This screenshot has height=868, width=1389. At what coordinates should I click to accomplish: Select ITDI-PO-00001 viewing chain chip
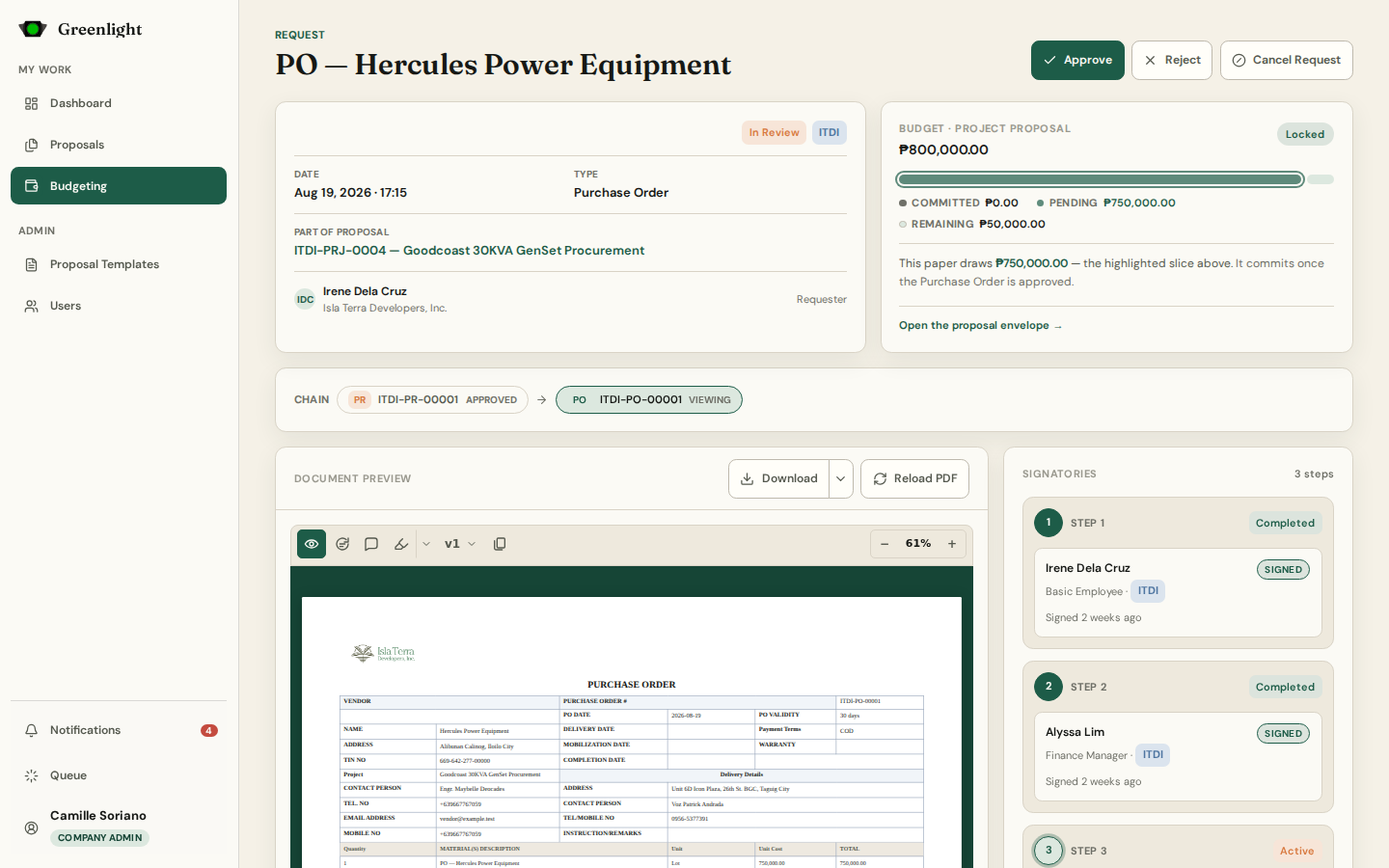point(649,399)
